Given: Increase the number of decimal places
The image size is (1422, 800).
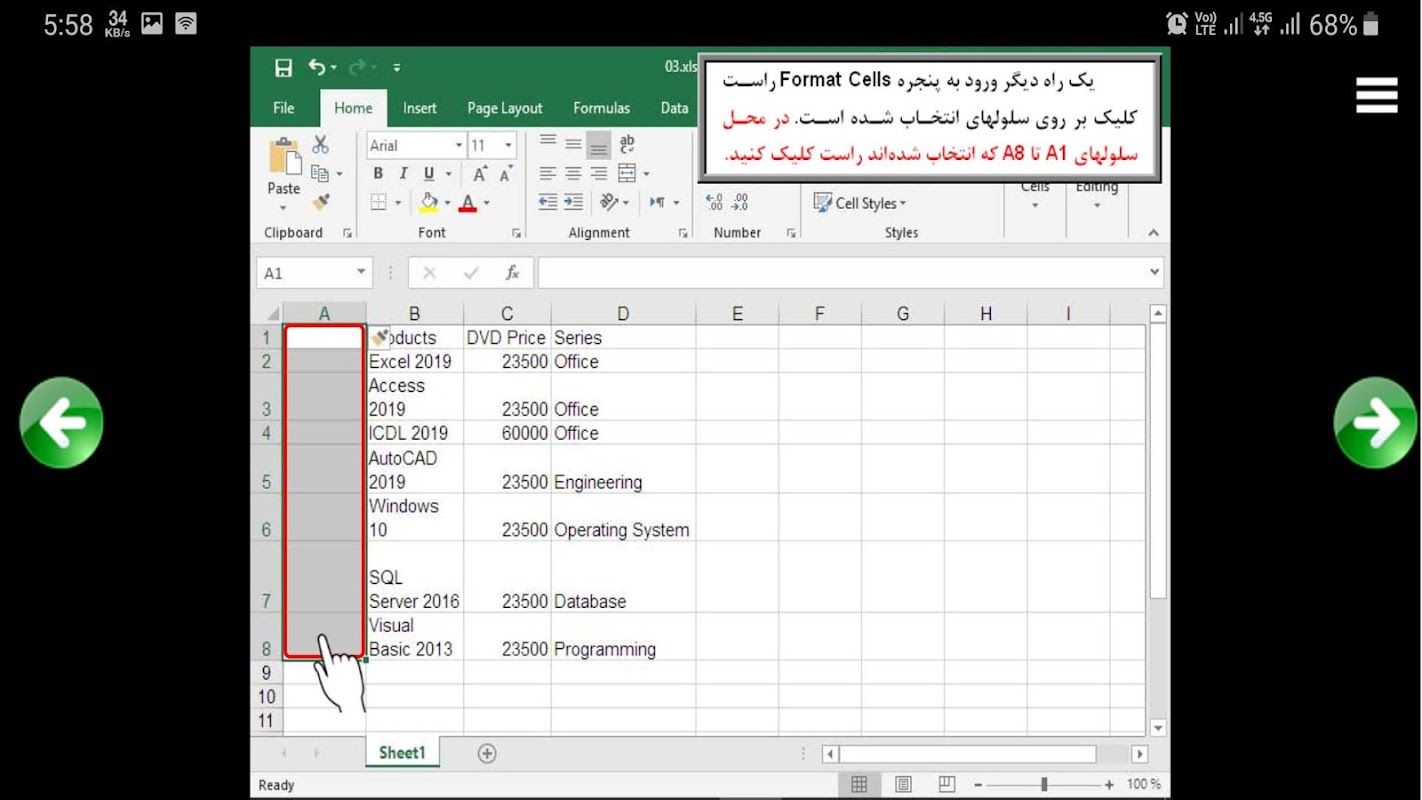Looking at the screenshot, I should [714, 202].
